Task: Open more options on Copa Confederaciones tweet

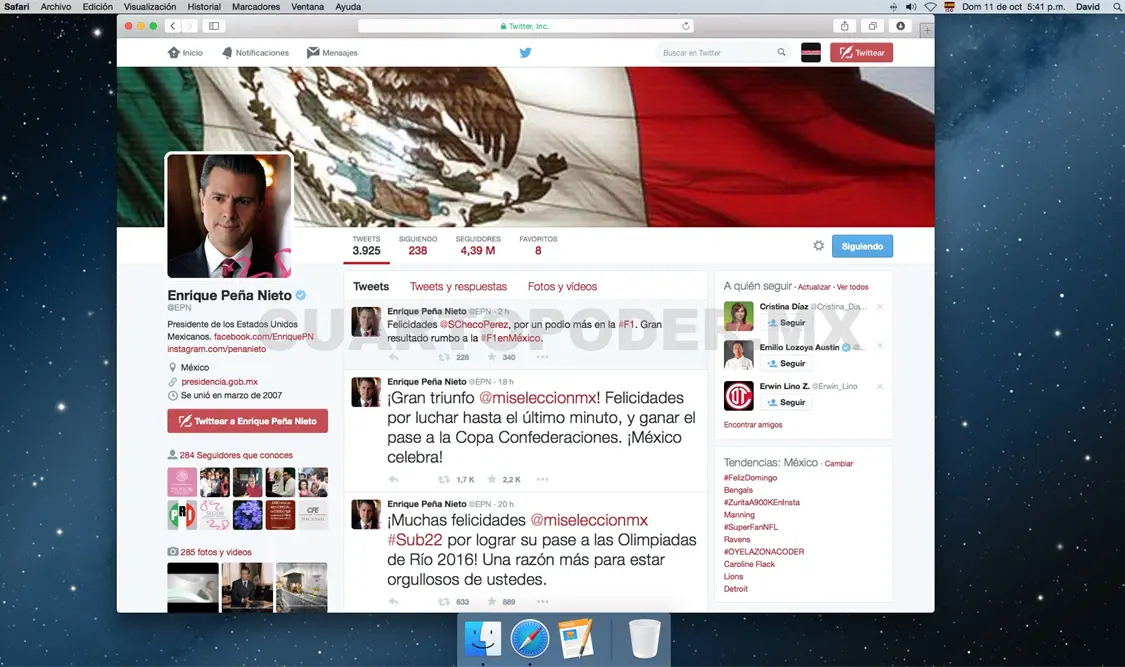Action: [x=542, y=480]
